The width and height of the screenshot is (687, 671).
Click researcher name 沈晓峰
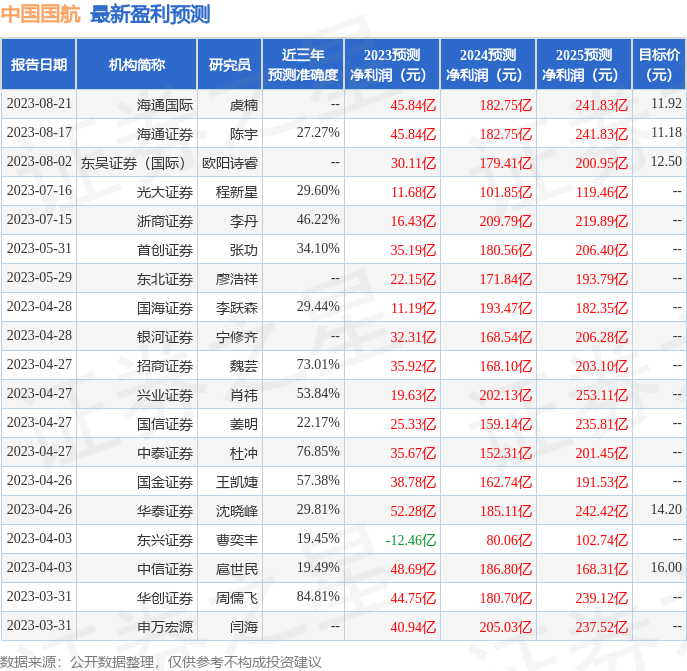click(x=237, y=511)
